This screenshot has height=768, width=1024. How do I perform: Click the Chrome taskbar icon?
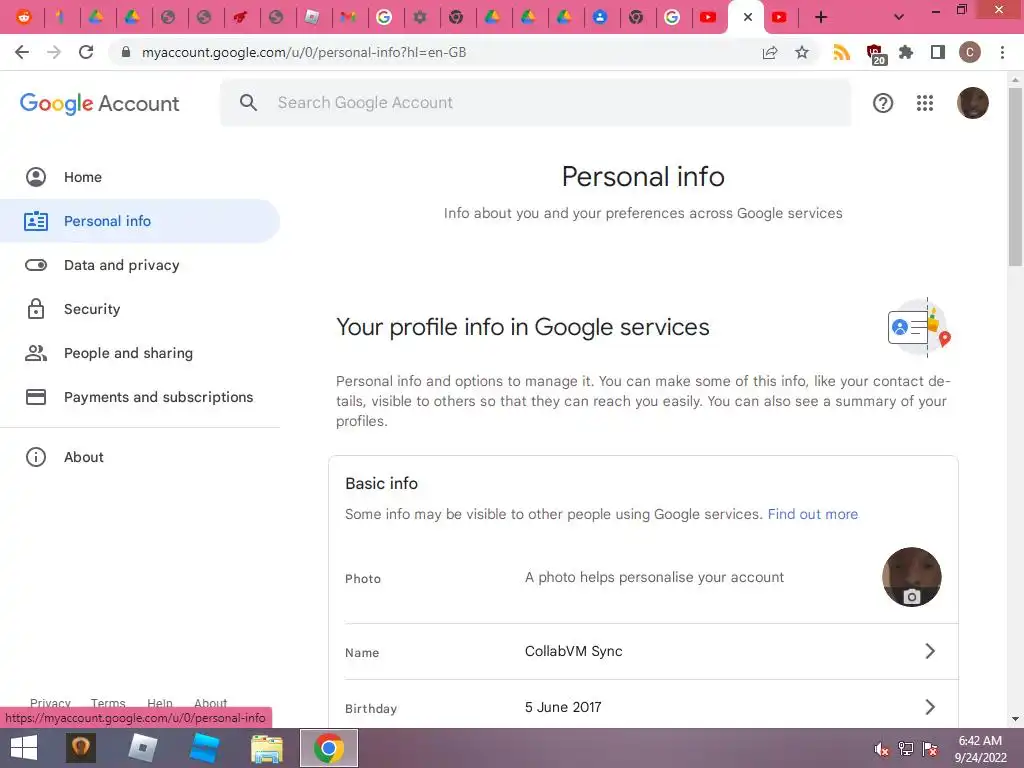click(x=328, y=748)
